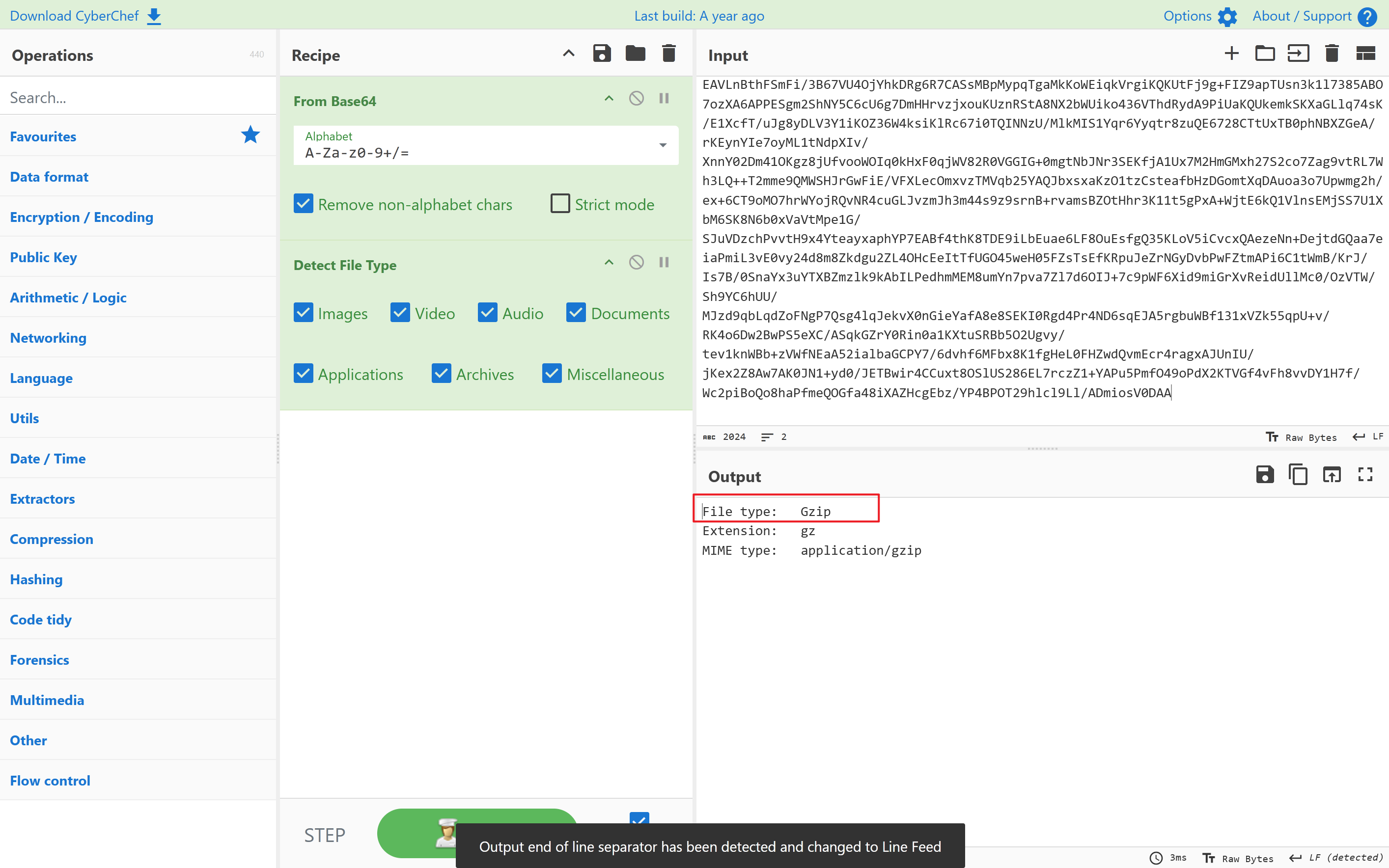Add new input tab plus icon
1389x868 pixels.
(x=1231, y=54)
